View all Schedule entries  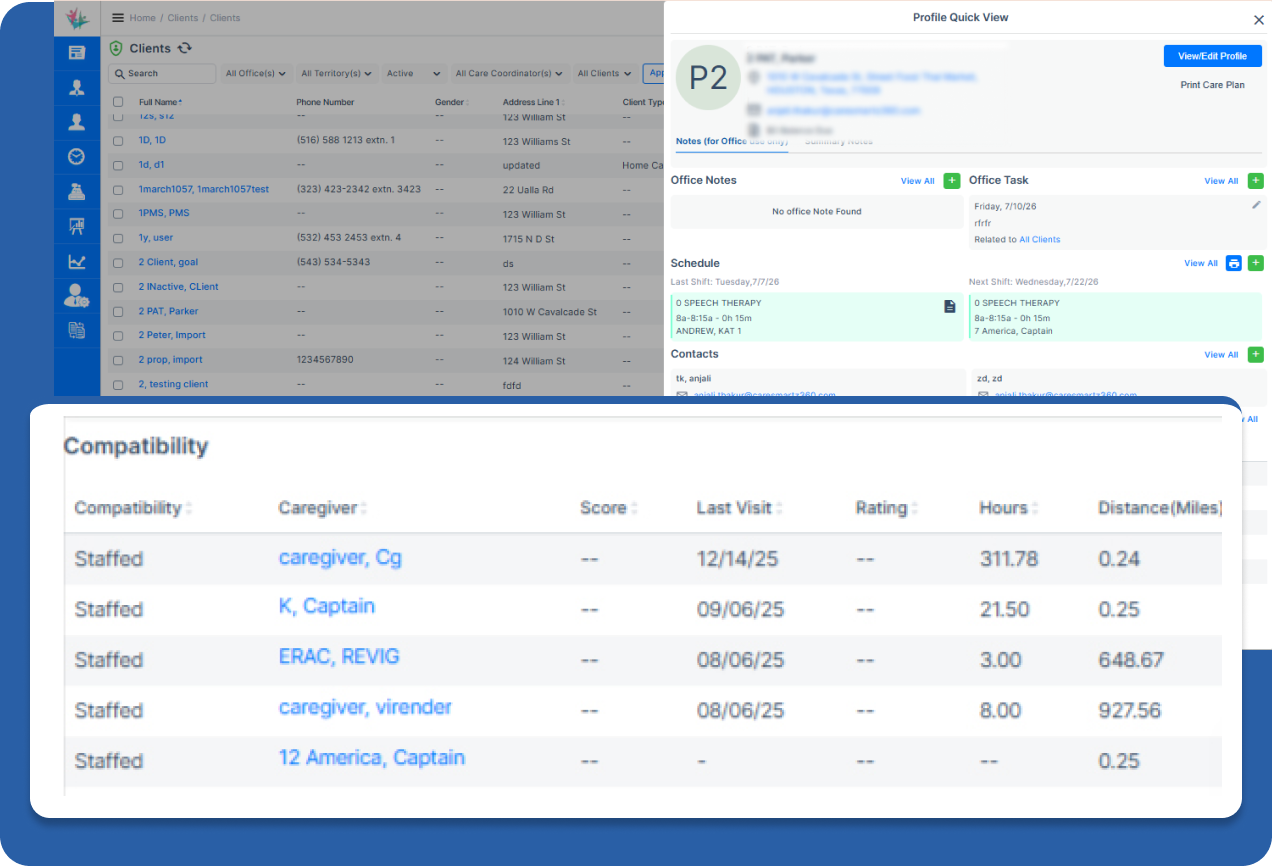[1201, 263]
